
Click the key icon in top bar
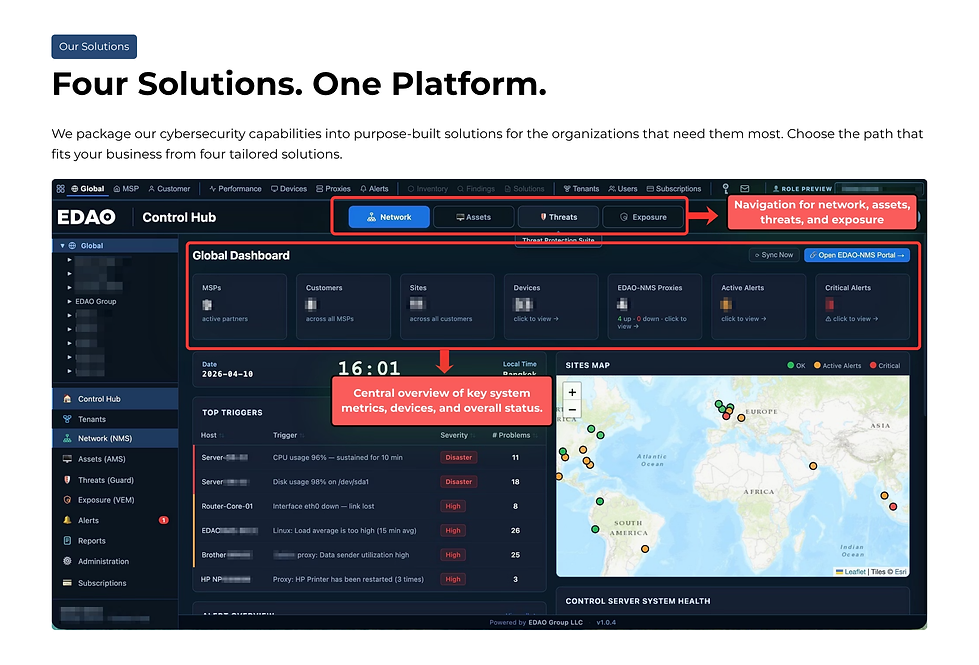pos(726,189)
